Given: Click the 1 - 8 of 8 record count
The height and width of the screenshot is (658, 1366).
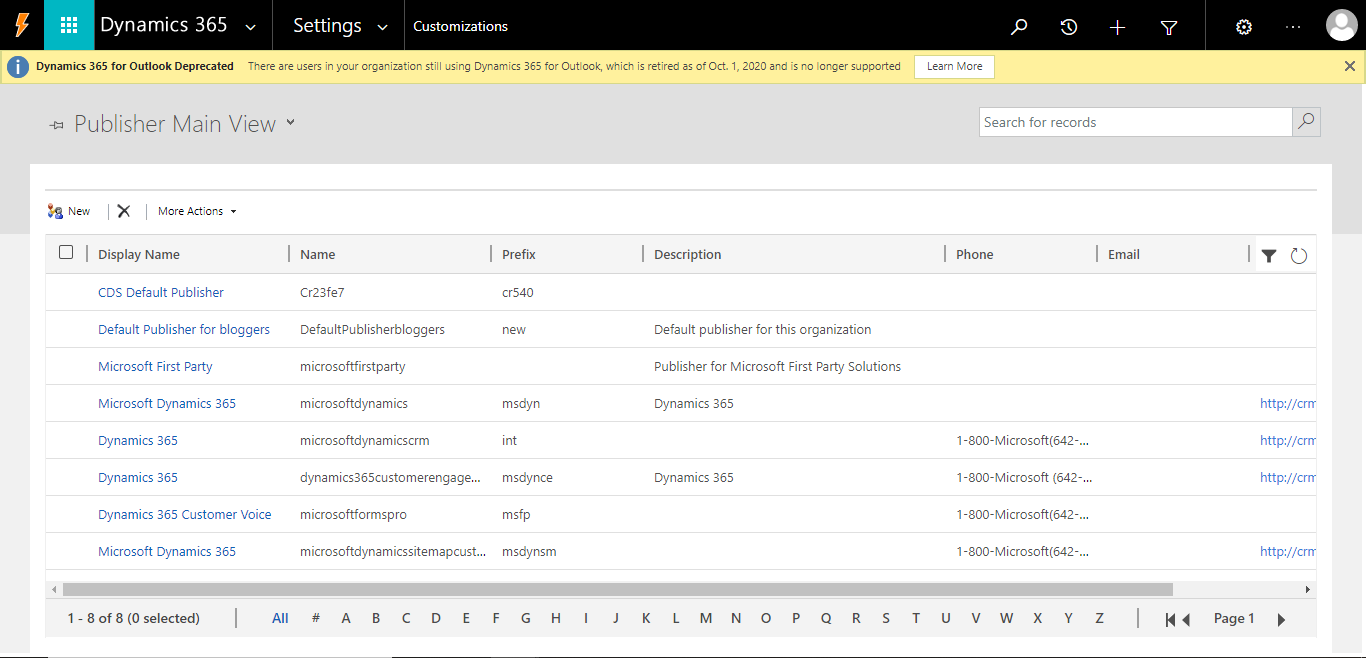Looking at the screenshot, I should pos(134,618).
